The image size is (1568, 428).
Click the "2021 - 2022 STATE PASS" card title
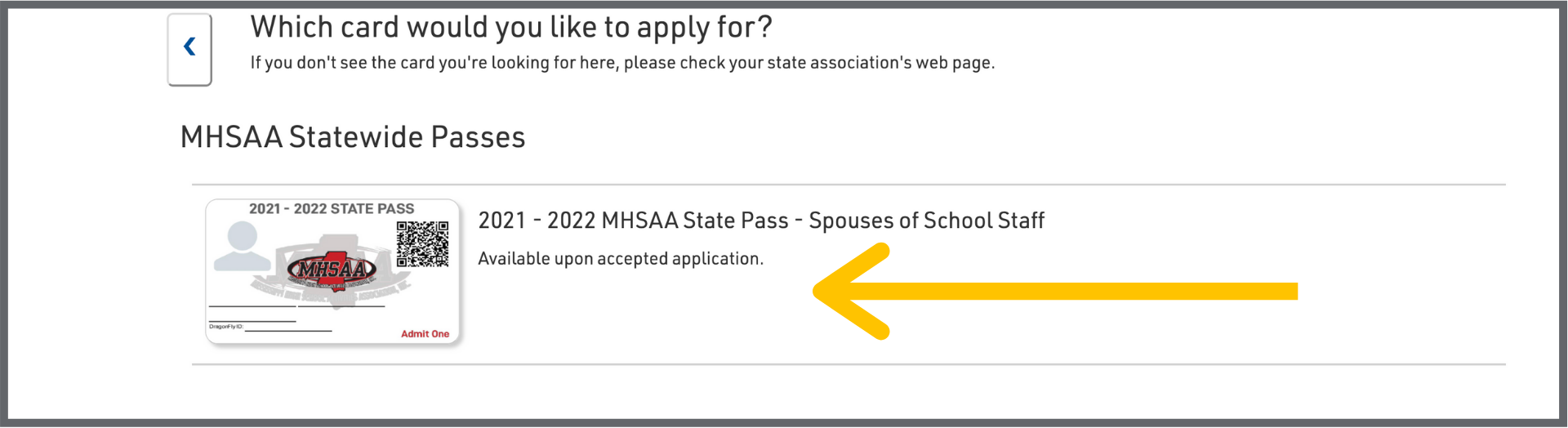tap(332, 209)
